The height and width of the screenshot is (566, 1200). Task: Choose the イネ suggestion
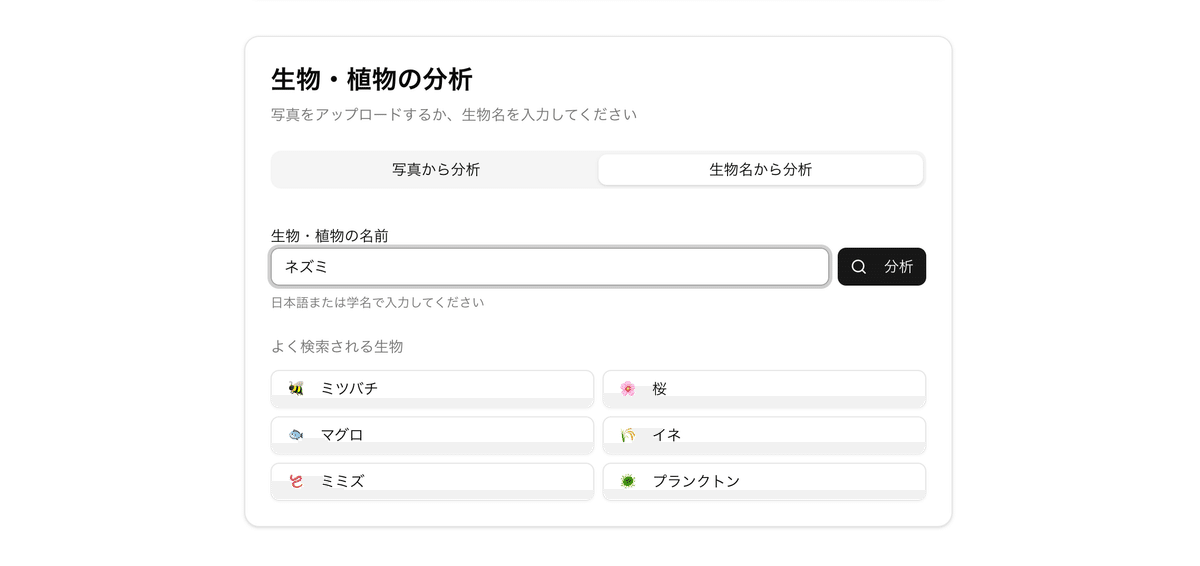click(764, 435)
